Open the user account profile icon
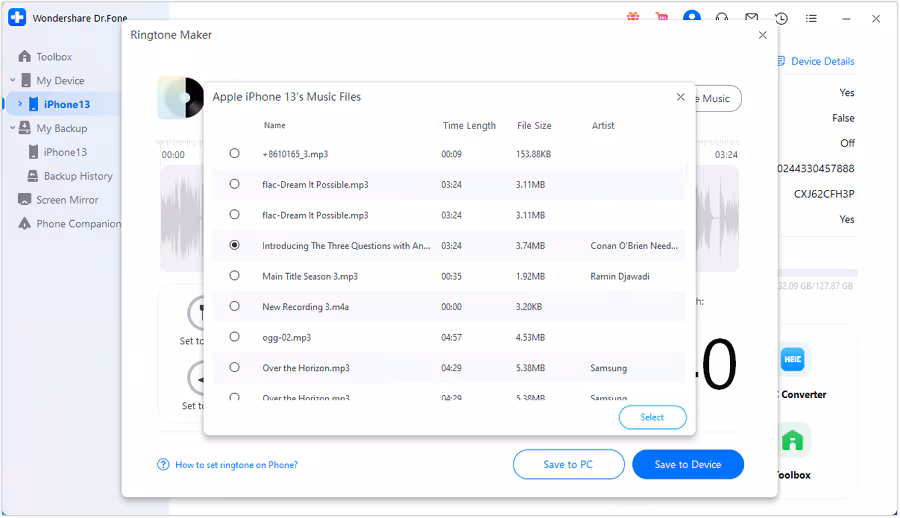Image resolution: width=900 pixels, height=518 pixels. click(x=692, y=17)
